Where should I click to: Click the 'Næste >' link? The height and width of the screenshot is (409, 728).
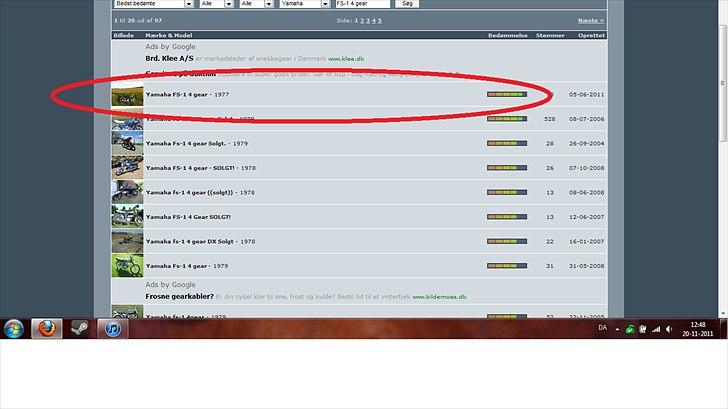click(591, 20)
